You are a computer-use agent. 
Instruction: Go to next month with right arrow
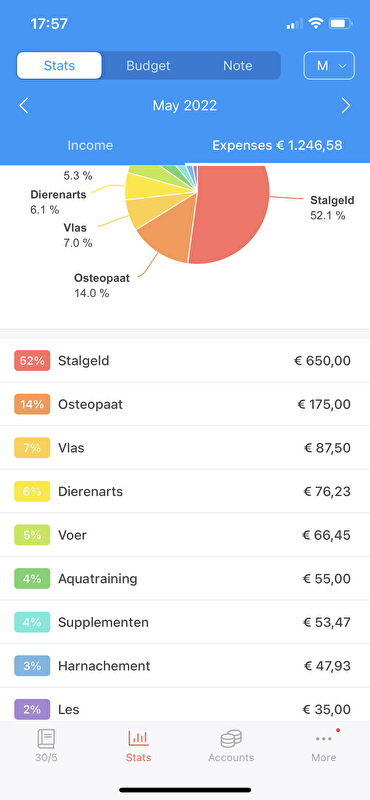click(346, 106)
